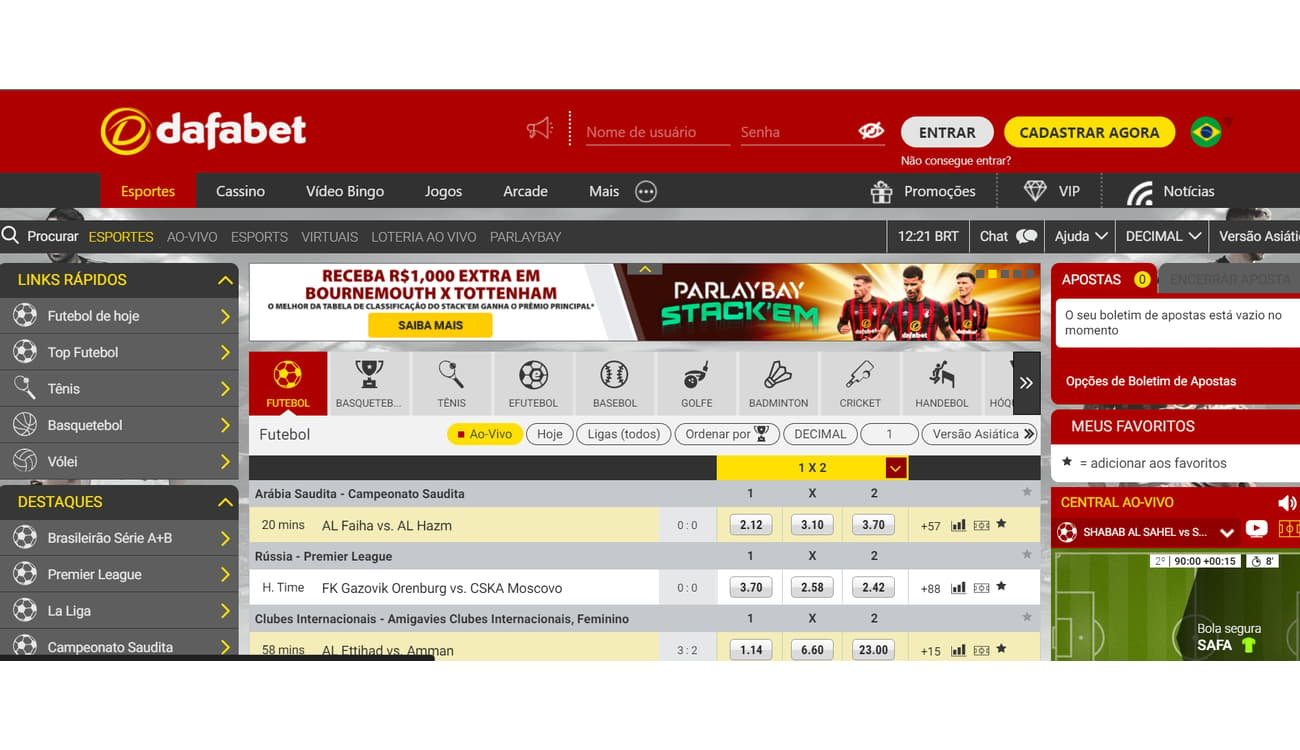Collapse the Destaques section
The width and height of the screenshot is (1300, 750).
coord(225,502)
